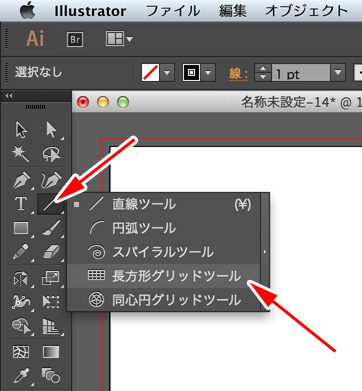Open the fill color dropdown arrow
This screenshot has width=362, height=391.
pyautogui.click(x=167, y=73)
